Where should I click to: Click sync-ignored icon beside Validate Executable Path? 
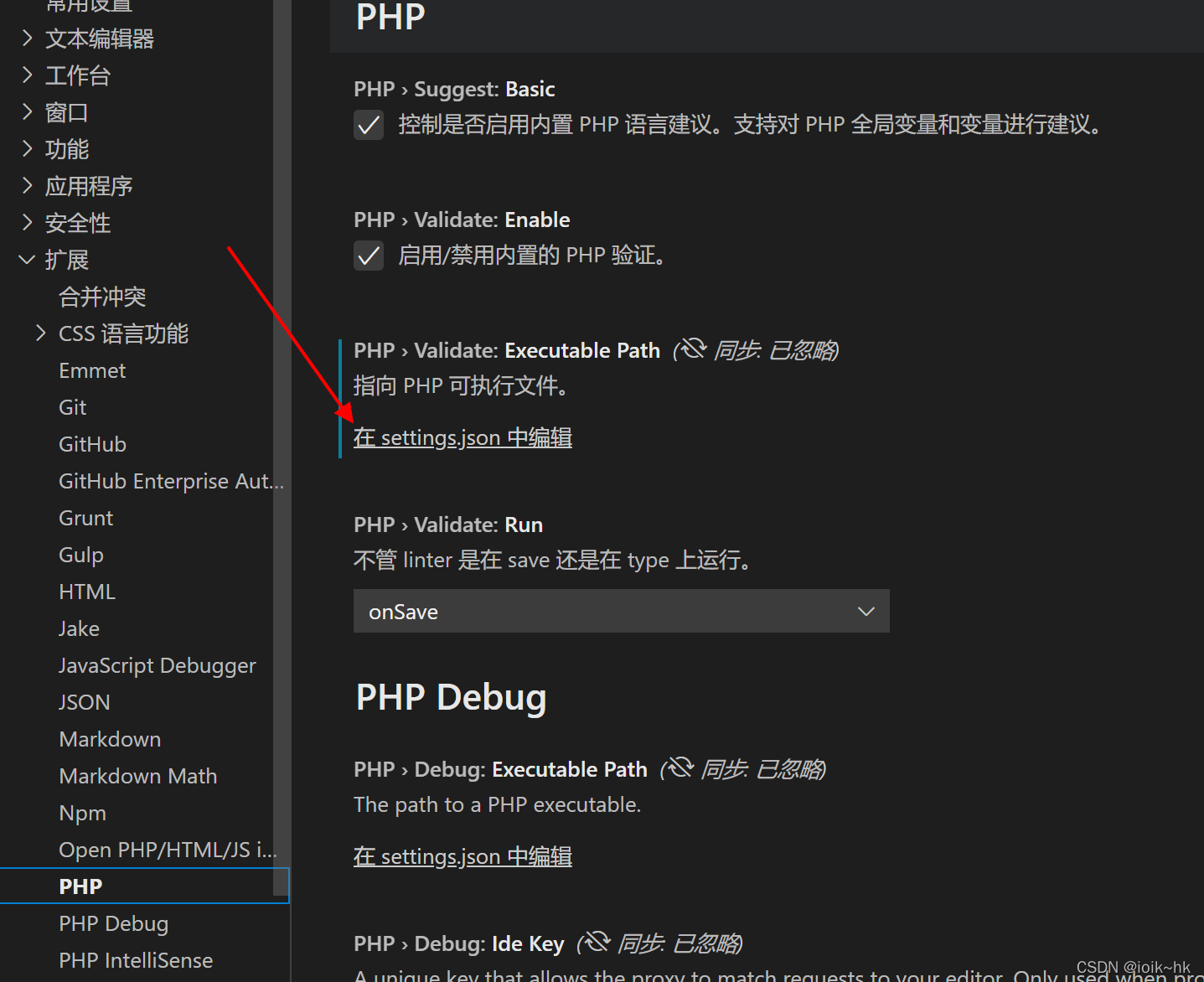click(693, 349)
